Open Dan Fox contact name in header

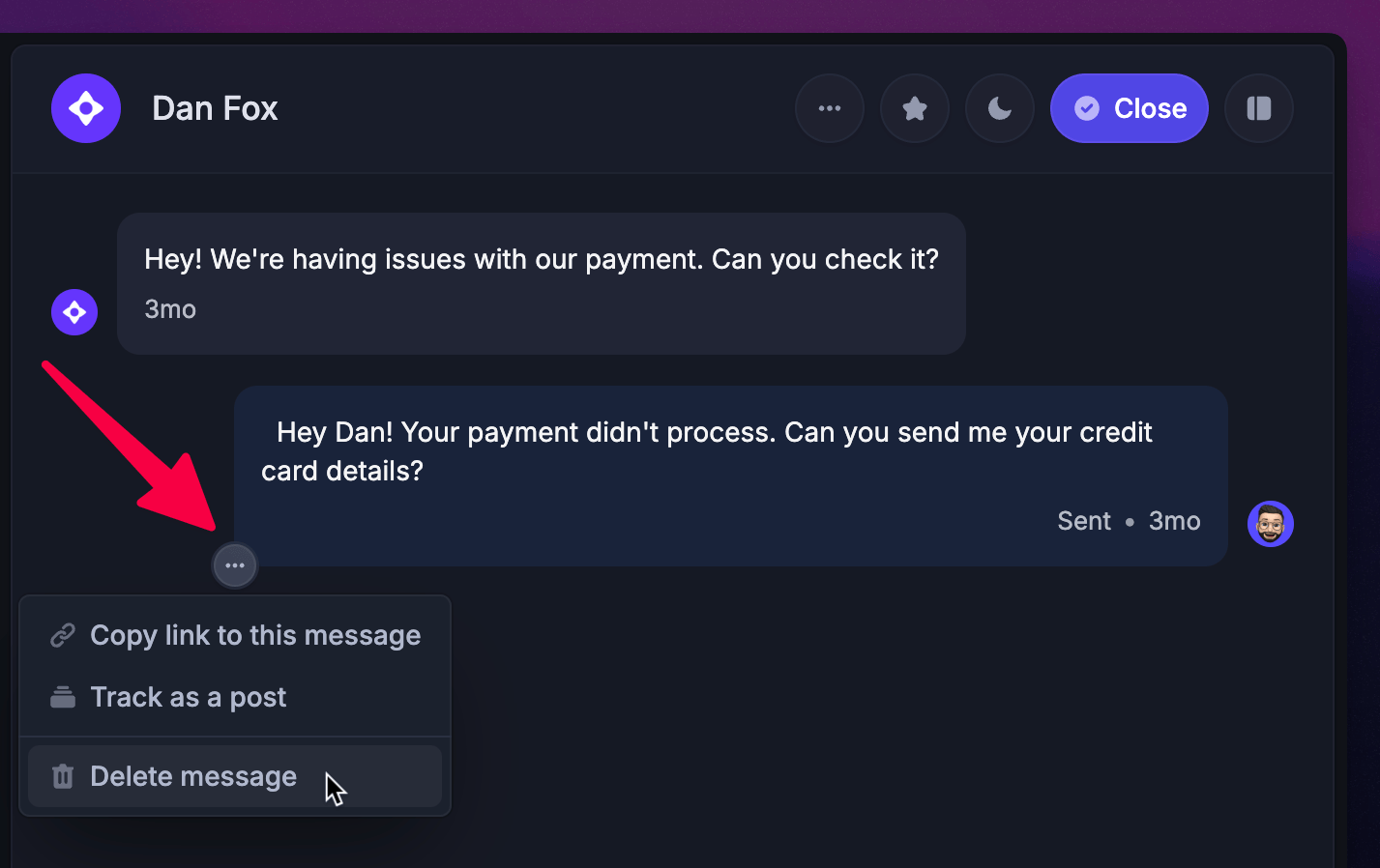tap(215, 108)
